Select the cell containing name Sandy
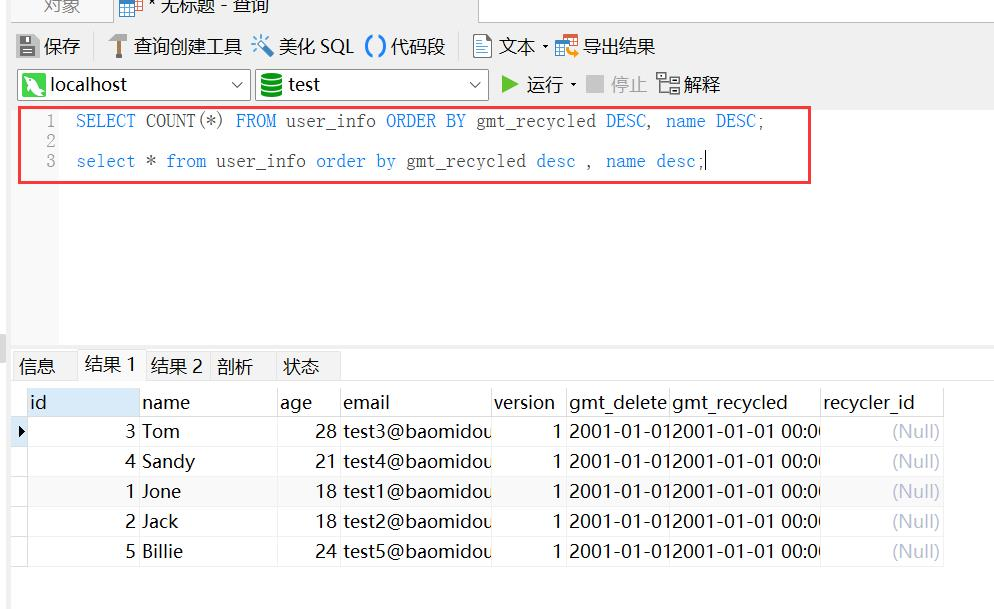Viewport: 994px width, 609px height. [168, 461]
